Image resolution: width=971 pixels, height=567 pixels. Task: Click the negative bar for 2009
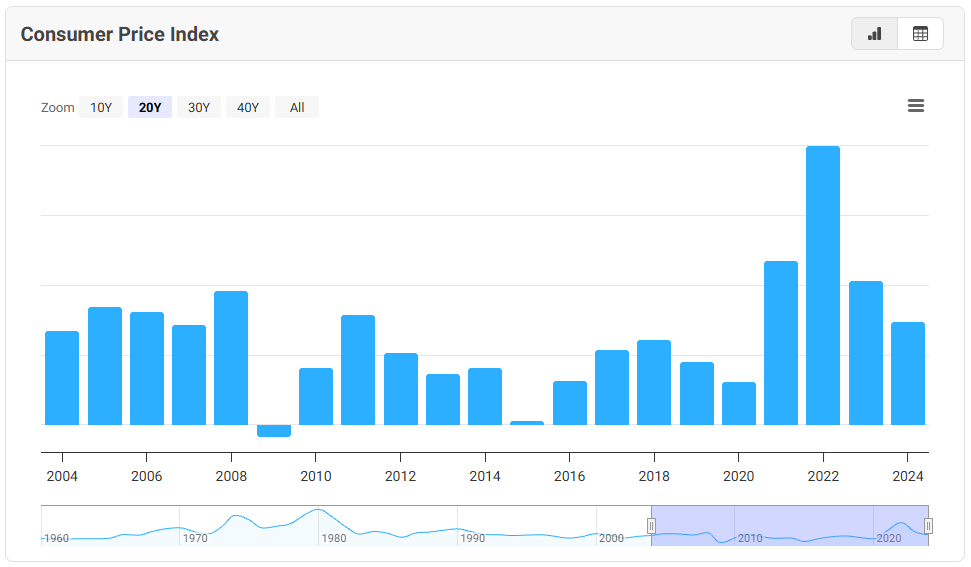[x=274, y=431]
